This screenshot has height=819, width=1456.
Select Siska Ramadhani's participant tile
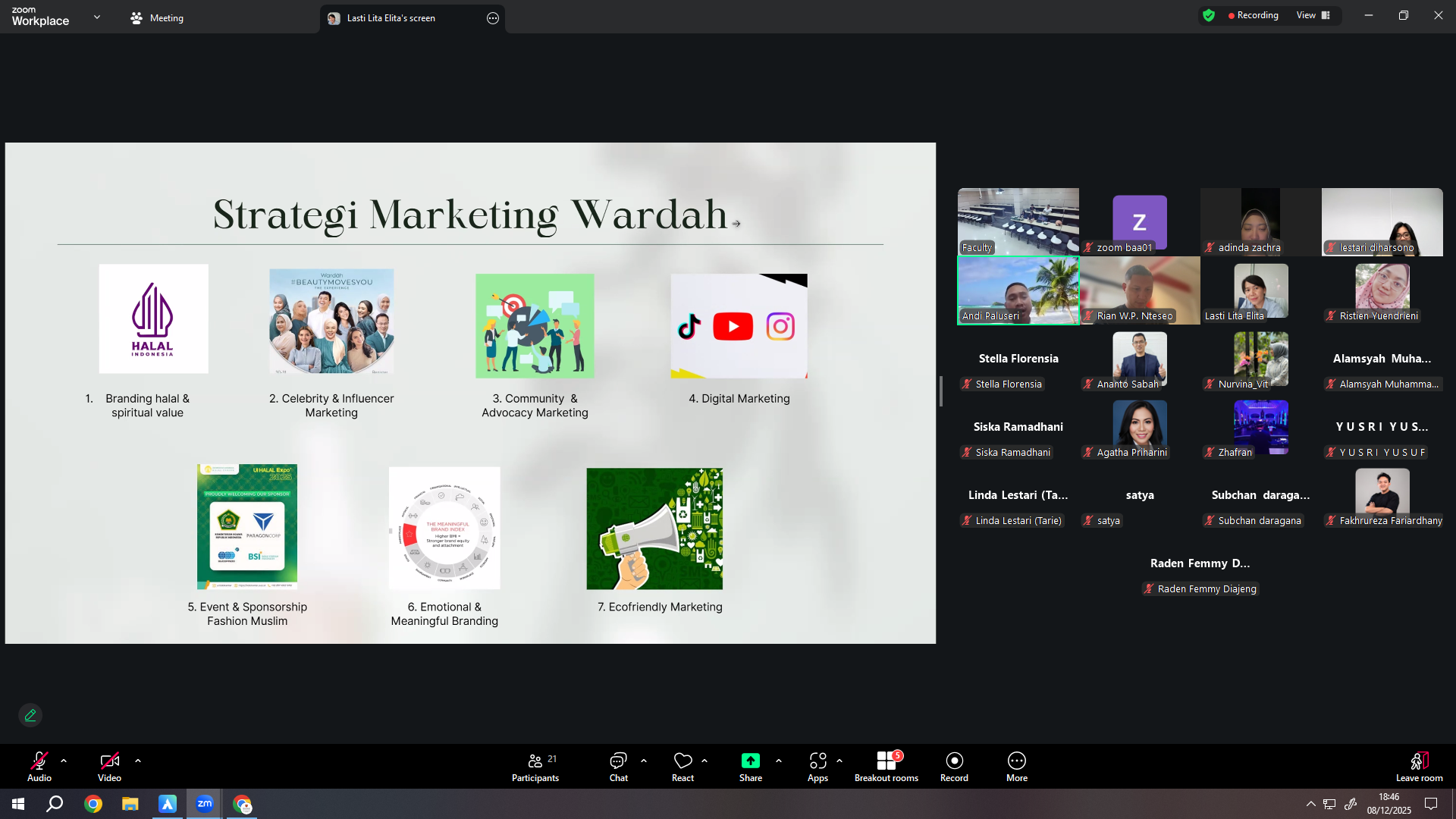(x=1018, y=427)
